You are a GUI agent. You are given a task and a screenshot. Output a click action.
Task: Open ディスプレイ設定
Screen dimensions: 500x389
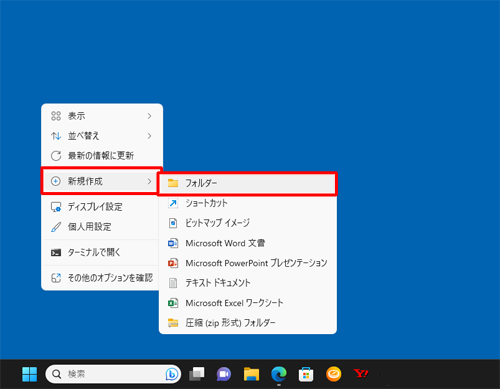click(101, 207)
